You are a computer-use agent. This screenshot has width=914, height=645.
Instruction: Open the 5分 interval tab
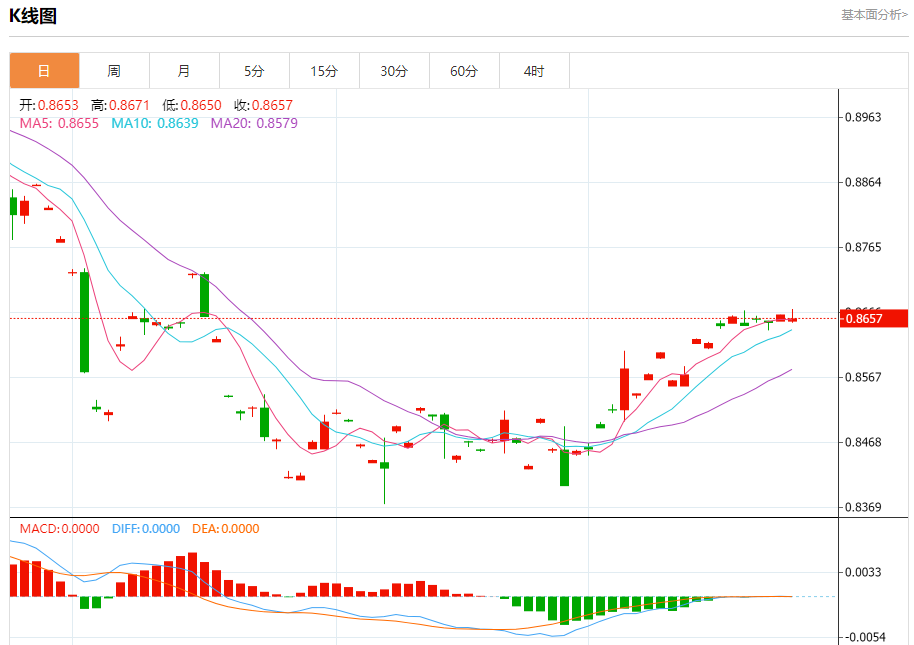click(254, 71)
